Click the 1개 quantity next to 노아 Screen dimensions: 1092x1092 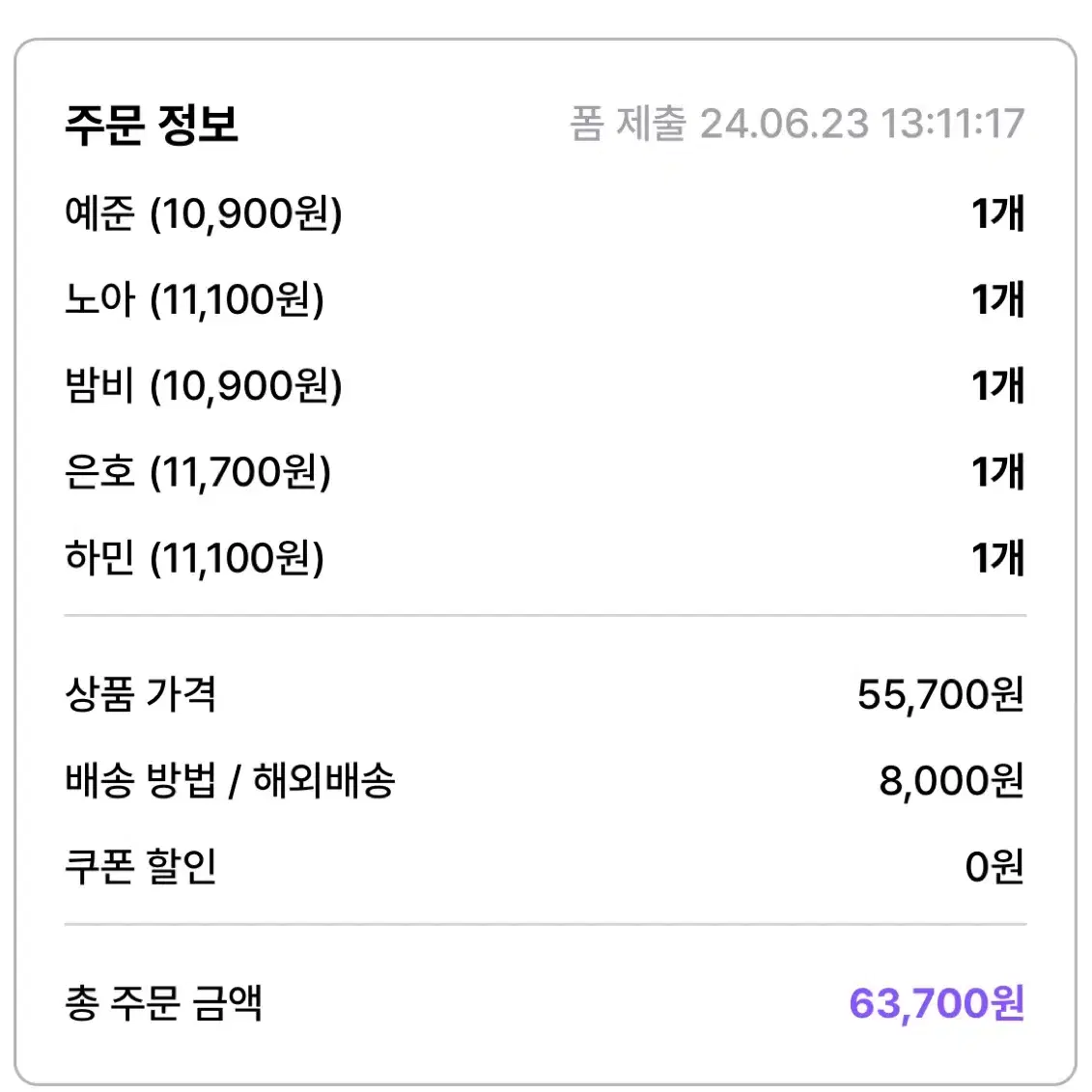pyautogui.click(x=997, y=299)
